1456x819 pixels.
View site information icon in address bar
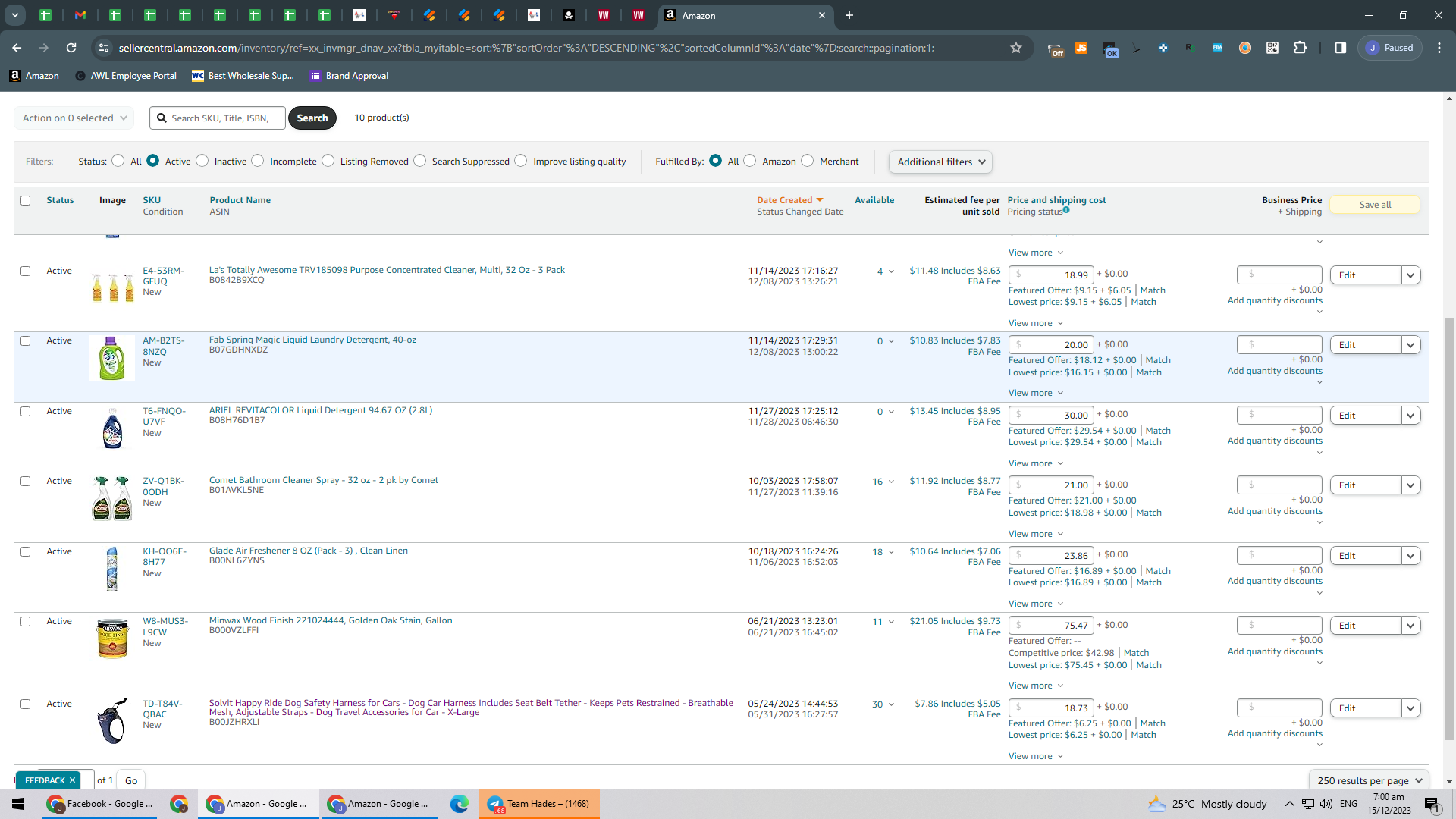(104, 48)
